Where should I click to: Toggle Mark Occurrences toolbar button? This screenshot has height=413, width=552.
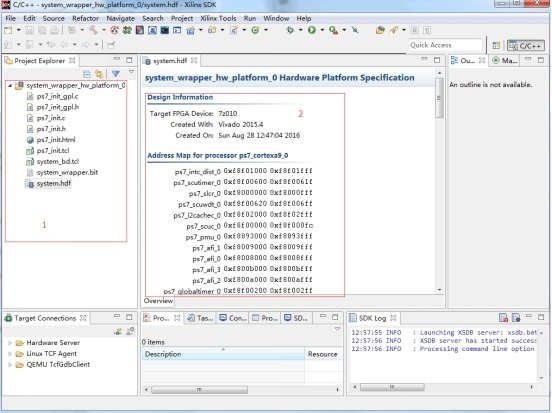pyautogui.click(x=414, y=30)
